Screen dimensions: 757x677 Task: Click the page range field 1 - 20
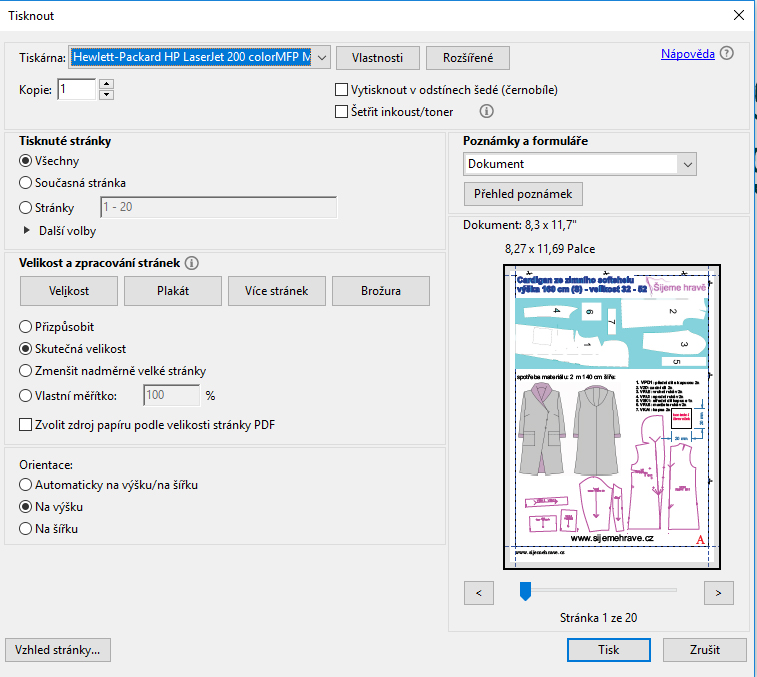point(218,207)
